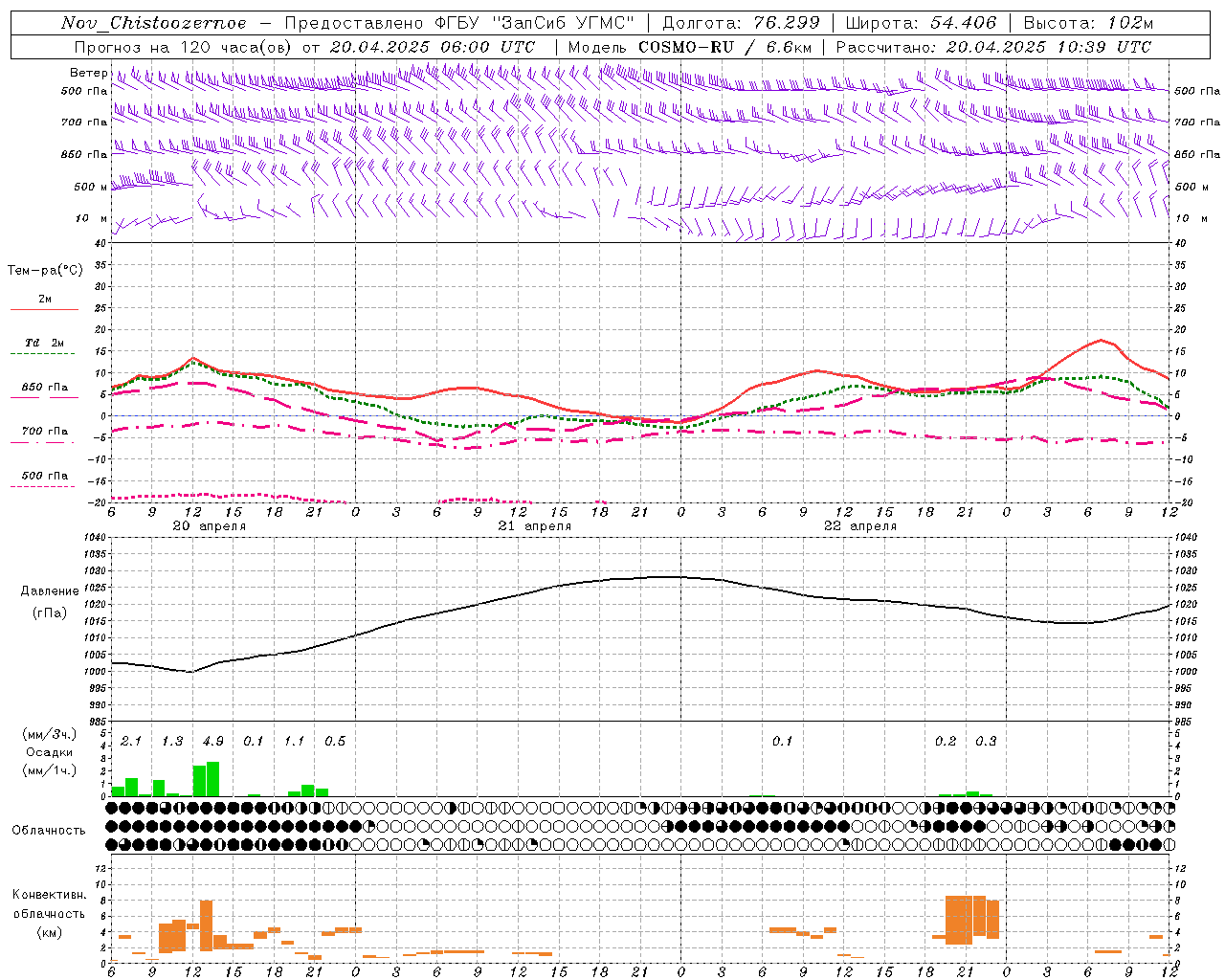Click '850 гПа' in the temperature legend

click(x=44, y=388)
